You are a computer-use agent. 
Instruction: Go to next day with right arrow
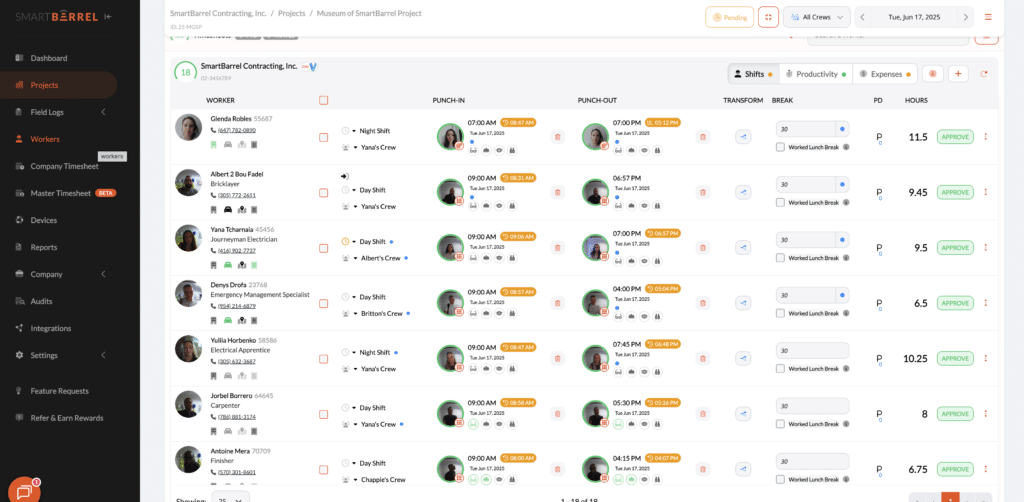pyautogui.click(x=965, y=17)
